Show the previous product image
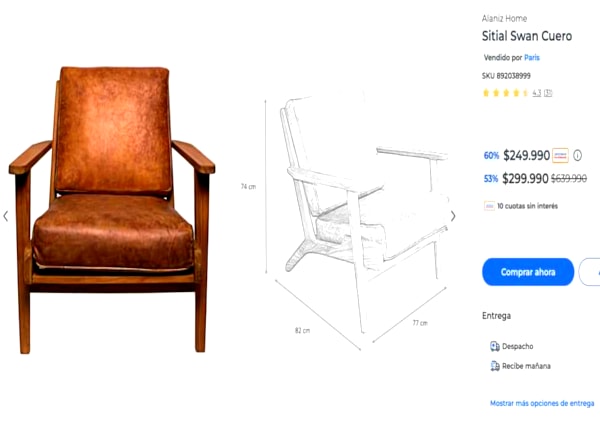600x430 pixels. [x=5, y=216]
